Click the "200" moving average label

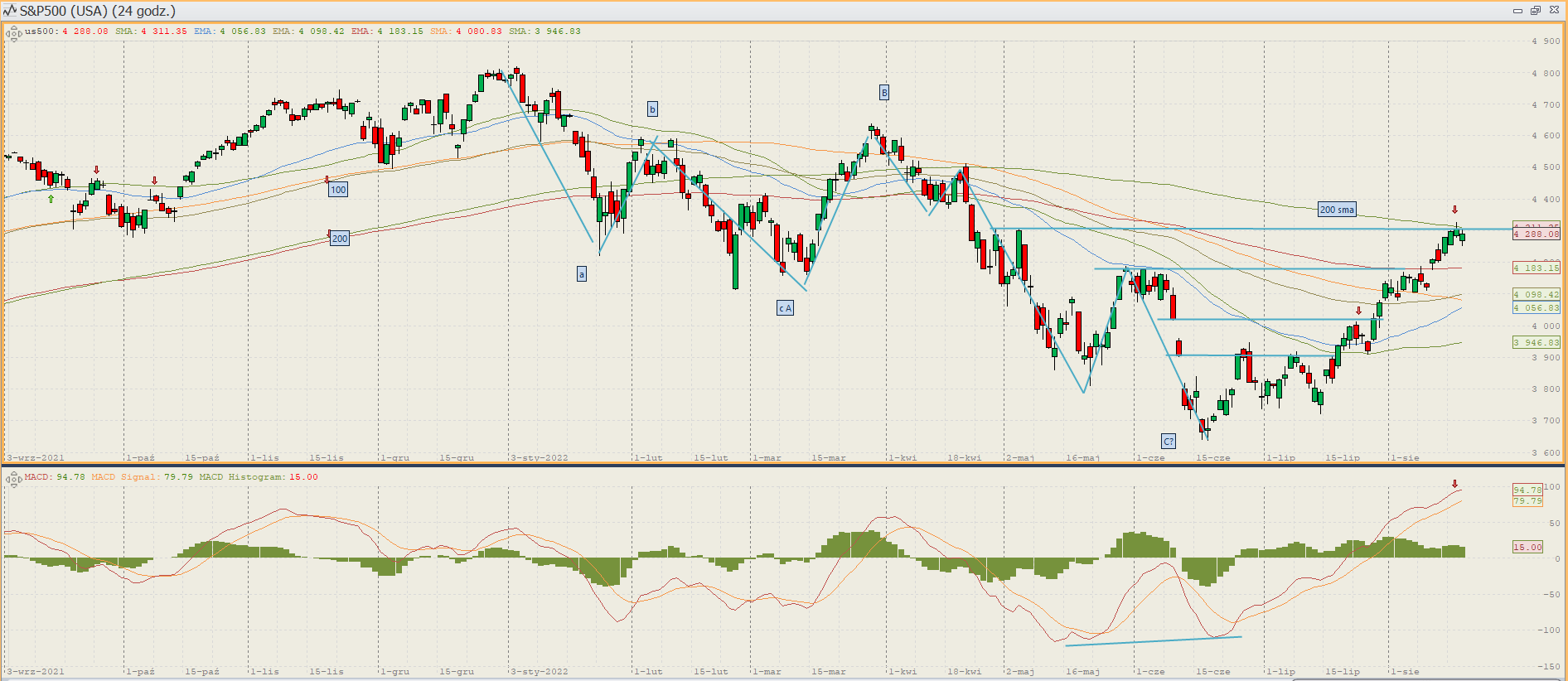tap(340, 239)
